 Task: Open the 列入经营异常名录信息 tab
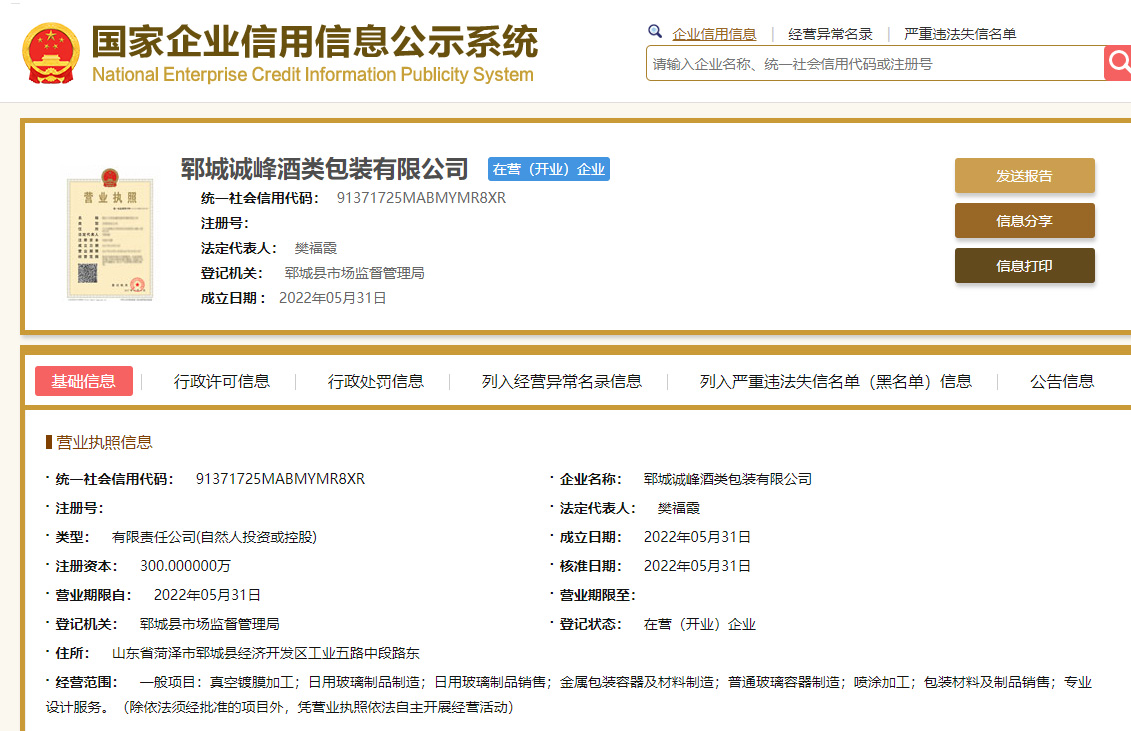(562, 381)
